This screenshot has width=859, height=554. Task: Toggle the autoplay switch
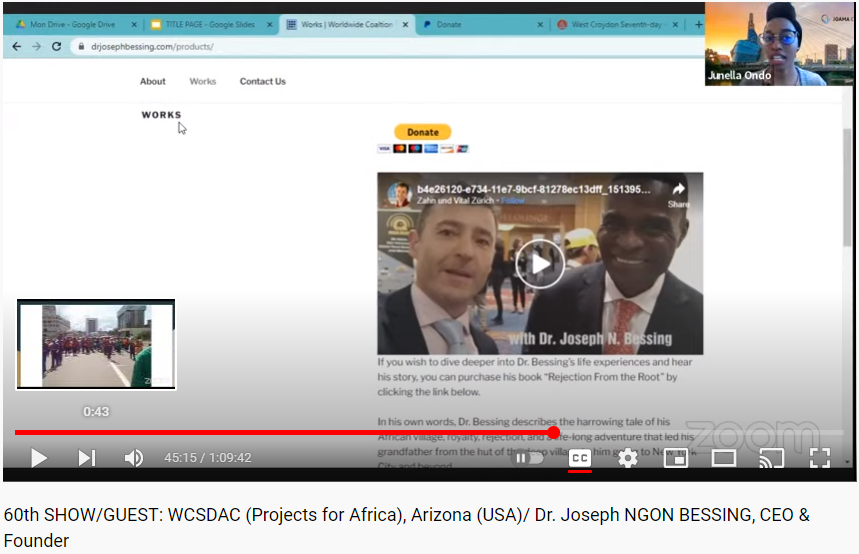click(529, 458)
